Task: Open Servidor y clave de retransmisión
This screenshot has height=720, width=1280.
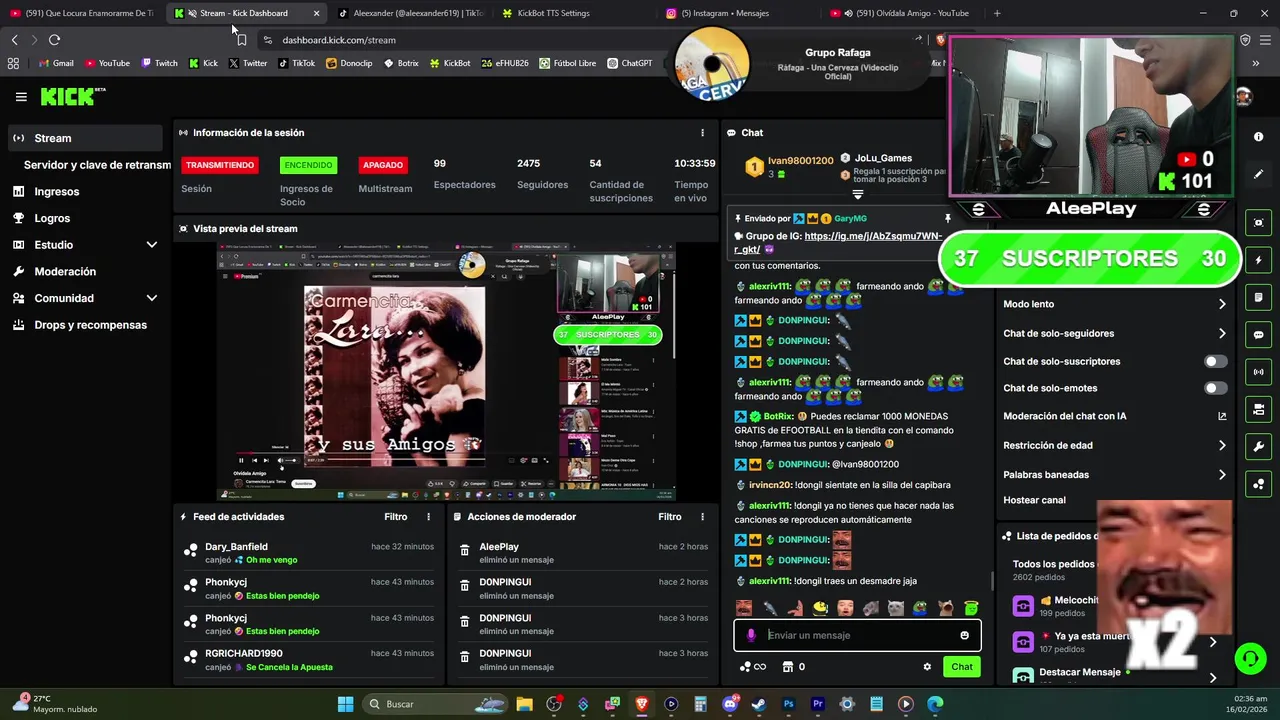Action: tap(97, 165)
